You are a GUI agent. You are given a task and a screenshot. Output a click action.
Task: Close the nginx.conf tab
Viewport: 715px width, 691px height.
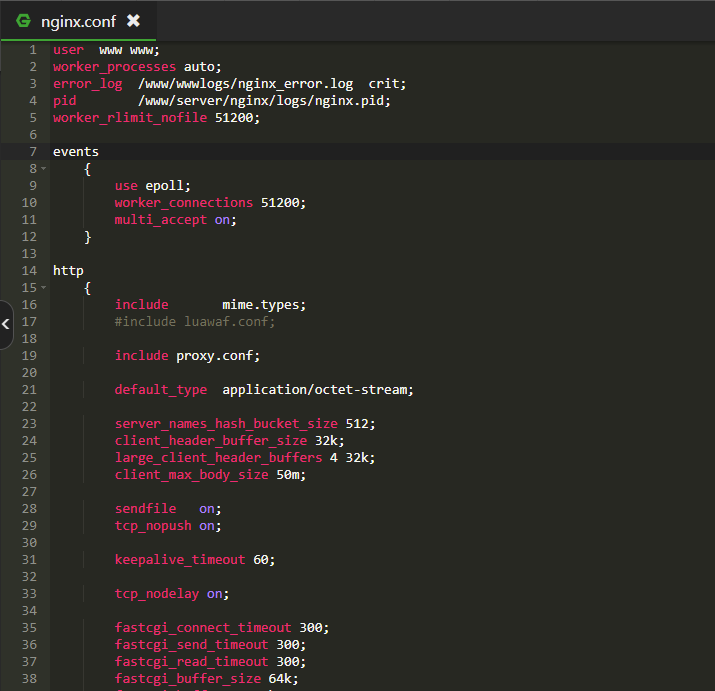pyautogui.click(x=133, y=21)
